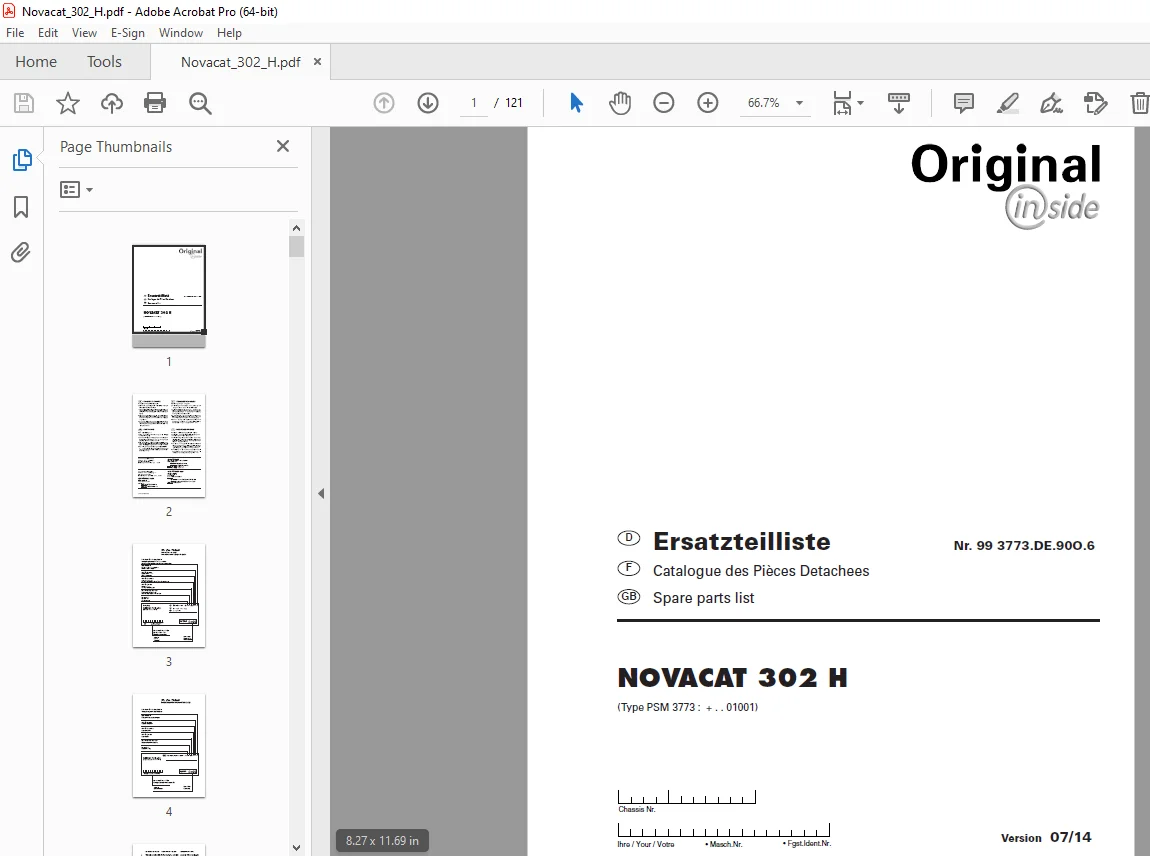Click the Fit page width icon
The height and width of the screenshot is (856, 1150).
[842, 103]
